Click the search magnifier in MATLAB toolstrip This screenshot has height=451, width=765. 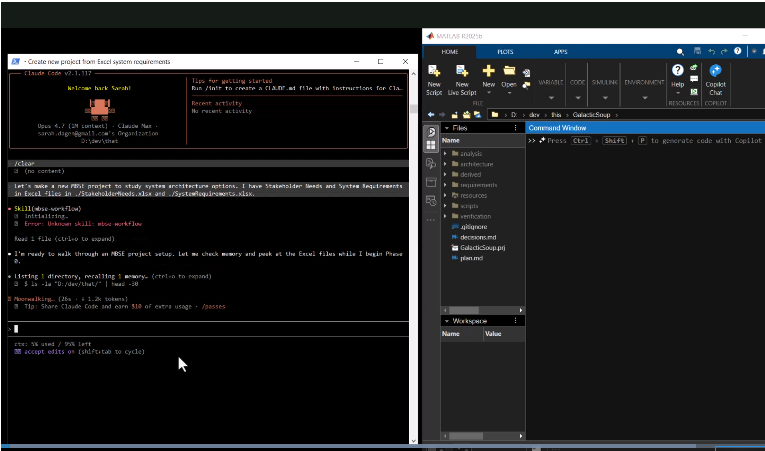[x=680, y=52]
